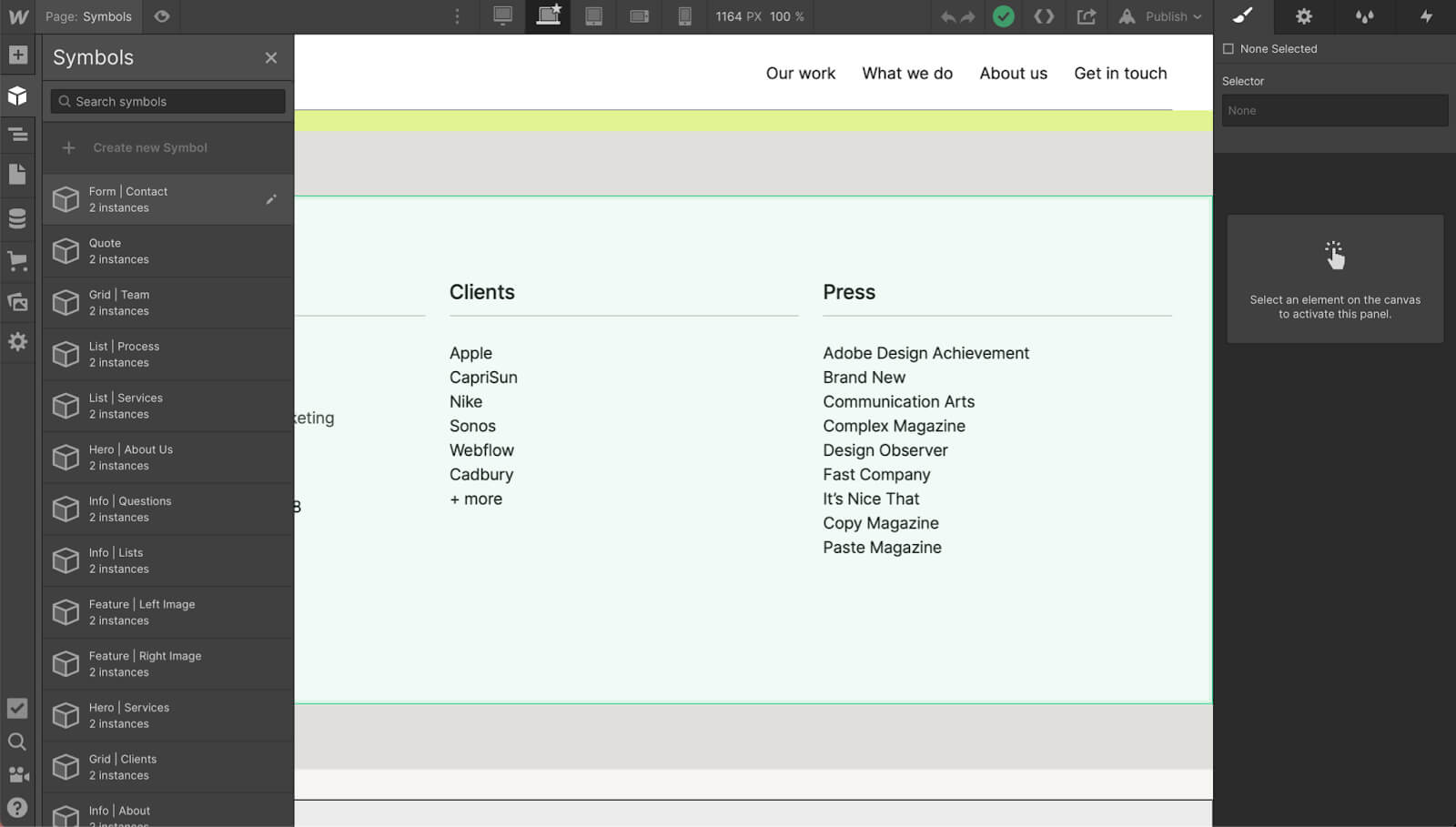Viewport: 1456px width, 827px height.
Task: Open the Ecommerce cart icon
Action: [17, 261]
